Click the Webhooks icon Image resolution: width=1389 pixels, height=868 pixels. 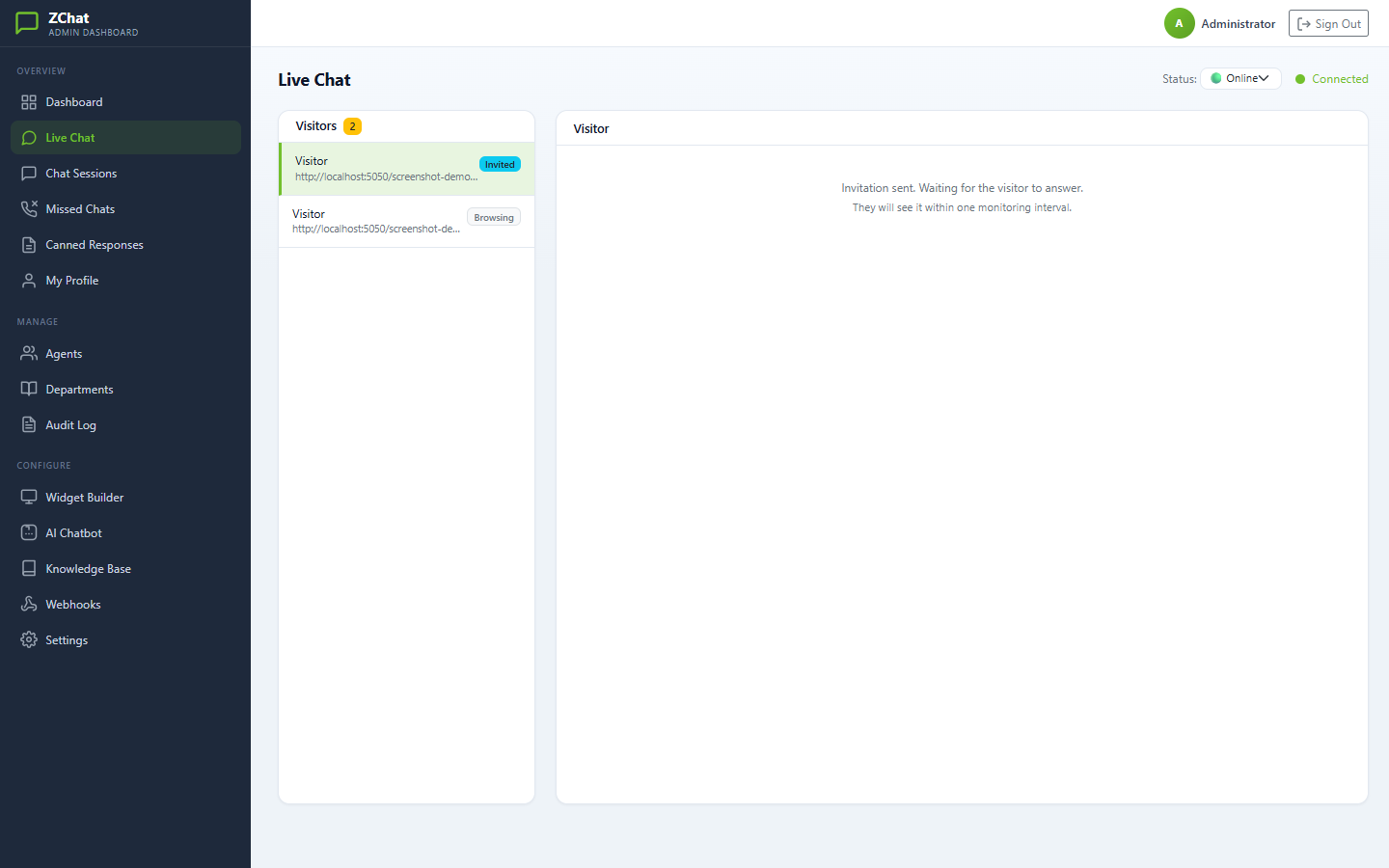29,605
